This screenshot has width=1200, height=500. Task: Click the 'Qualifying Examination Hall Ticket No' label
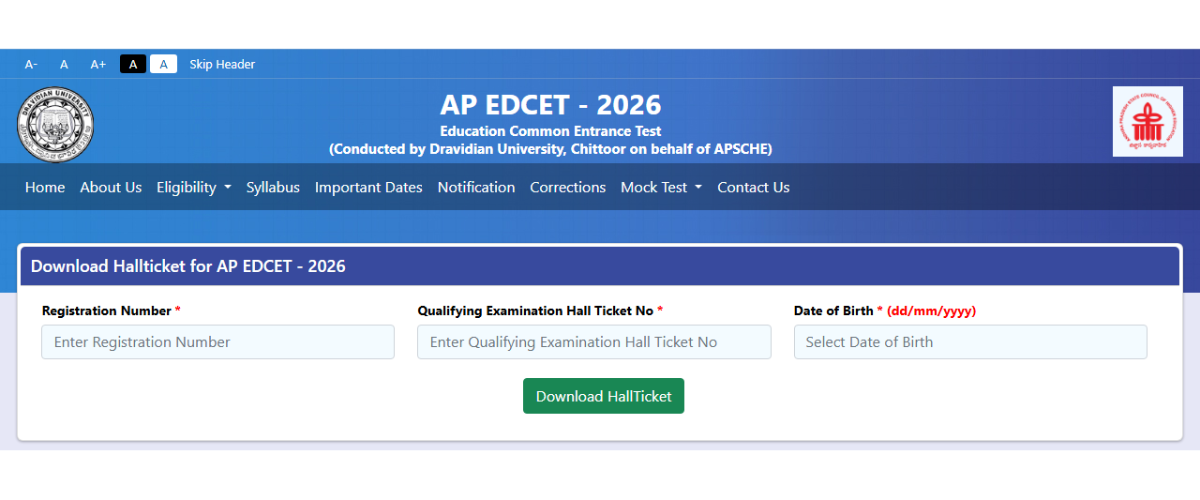point(535,311)
